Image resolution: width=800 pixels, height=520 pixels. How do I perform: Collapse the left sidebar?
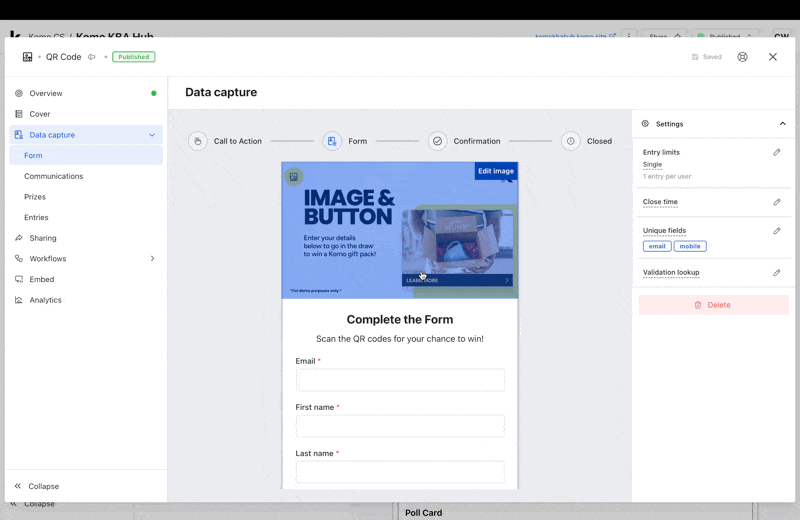click(36, 486)
